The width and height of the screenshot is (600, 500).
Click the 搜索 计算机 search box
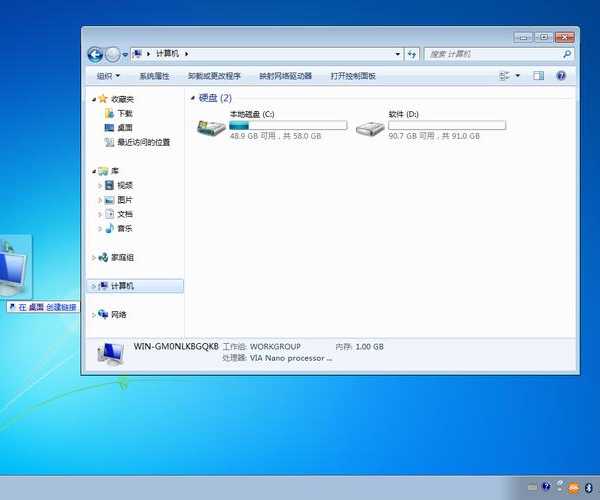[x=493, y=54]
